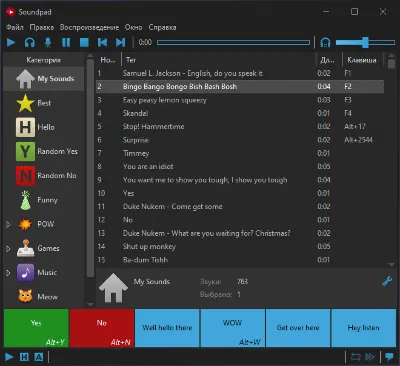The height and width of the screenshot is (366, 400).
Task: Click the red No soundboard tile
Action: coord(102,328)
